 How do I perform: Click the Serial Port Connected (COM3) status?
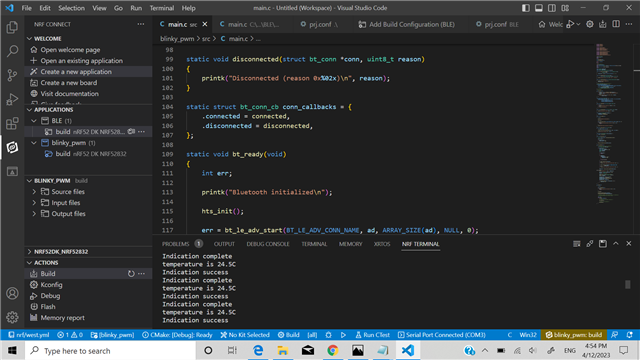(442, 335)
